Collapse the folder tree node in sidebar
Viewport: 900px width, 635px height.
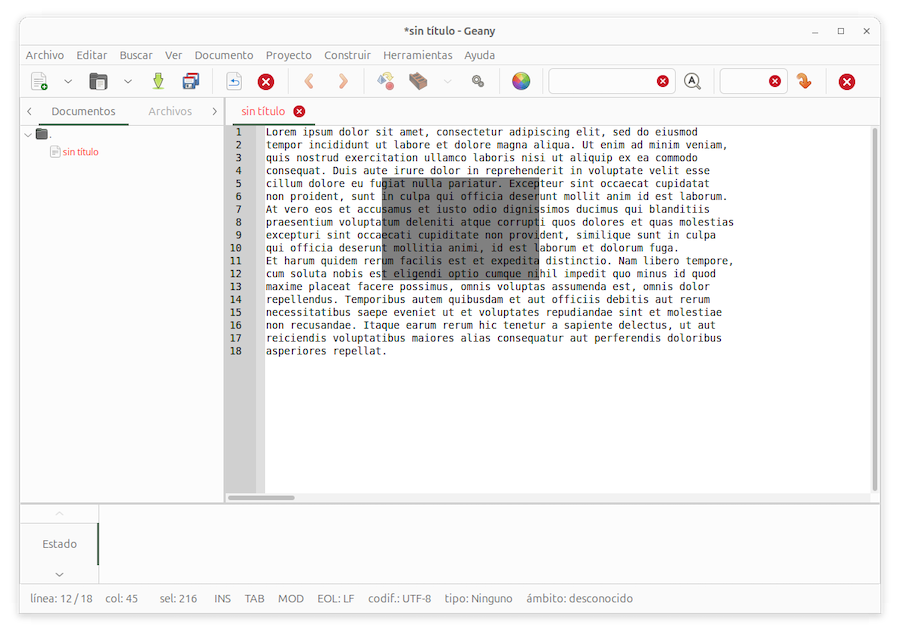tap(28, 134)
